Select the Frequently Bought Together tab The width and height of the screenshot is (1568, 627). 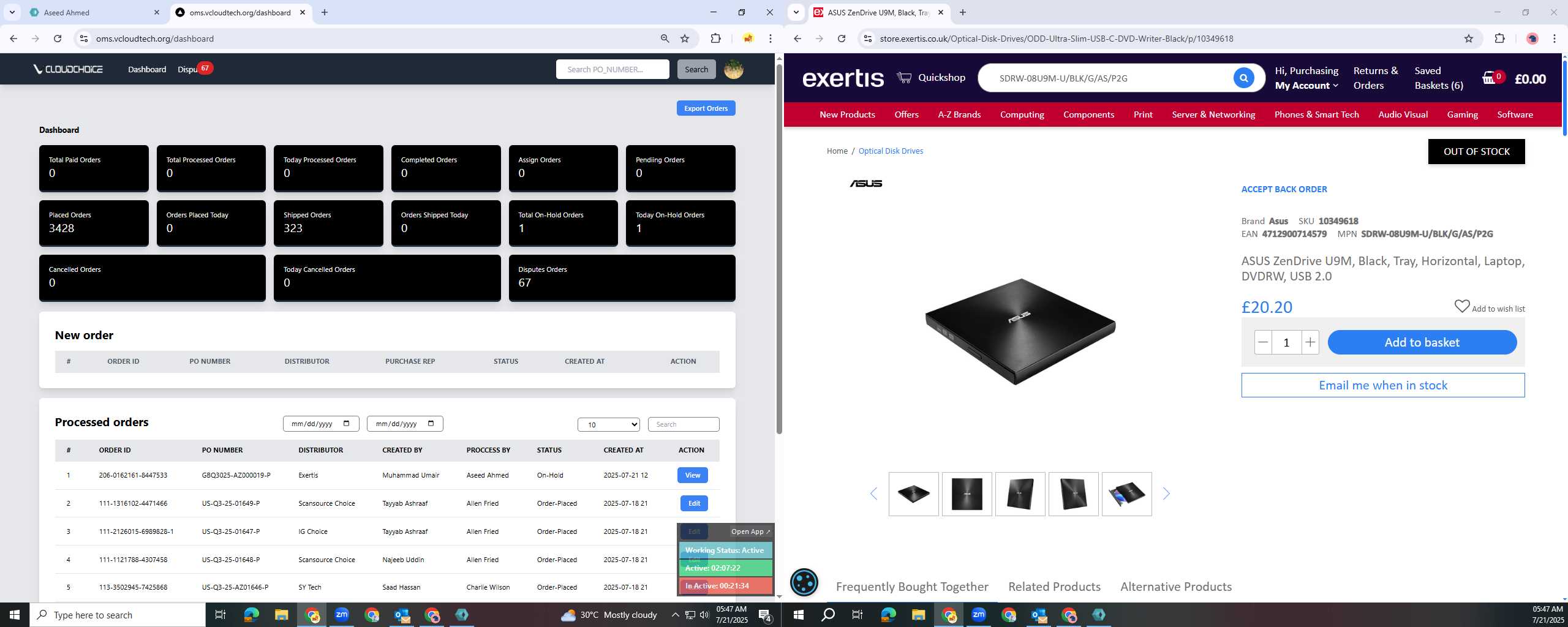point(911,587)
